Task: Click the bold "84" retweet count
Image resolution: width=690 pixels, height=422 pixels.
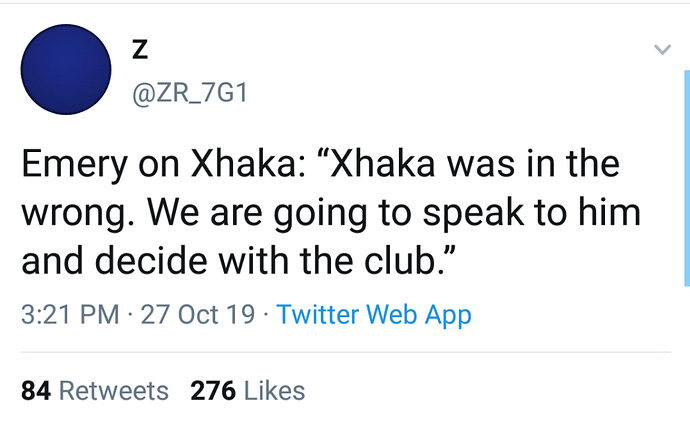Action: tap(36, 391)
